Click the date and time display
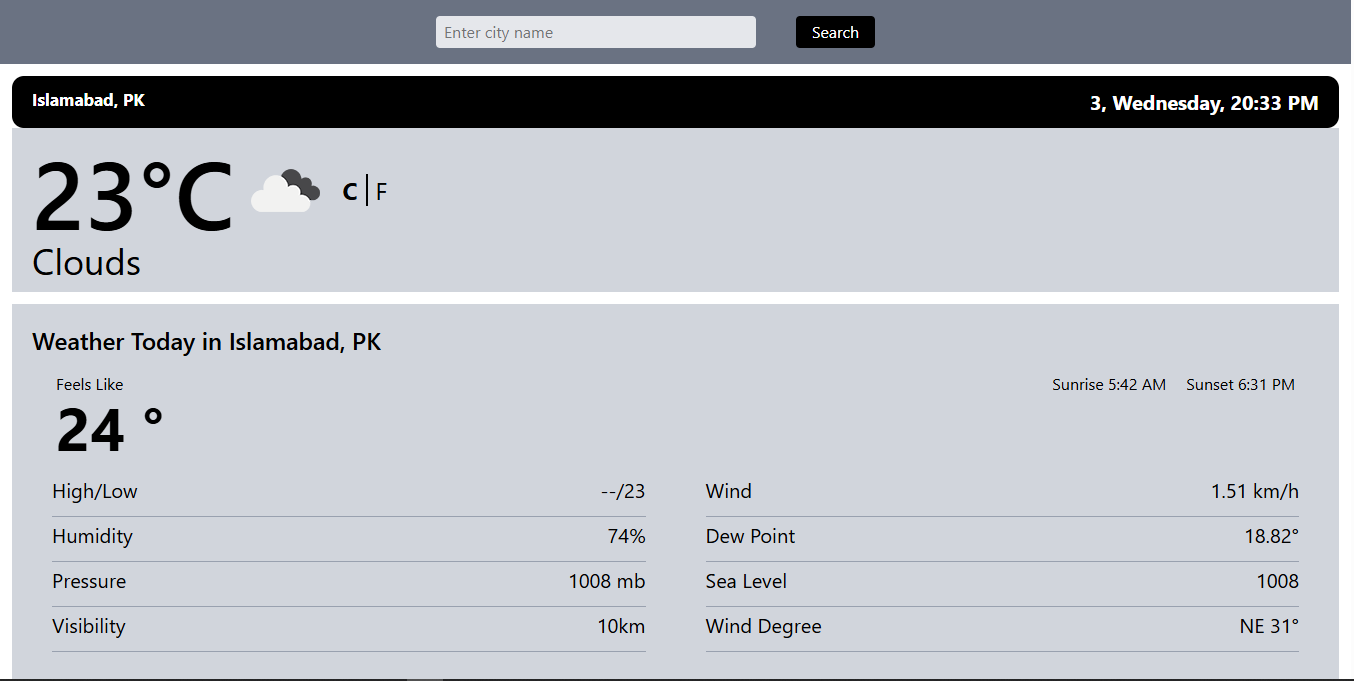 1203,103
